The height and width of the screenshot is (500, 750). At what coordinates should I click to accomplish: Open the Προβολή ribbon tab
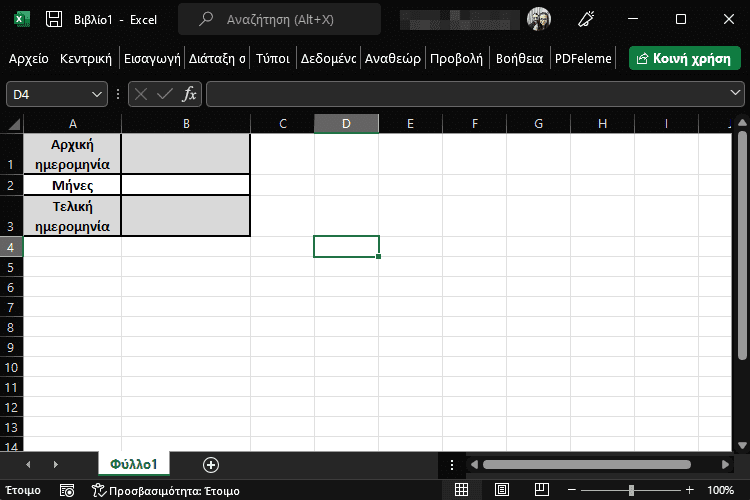tap(456, 59)
